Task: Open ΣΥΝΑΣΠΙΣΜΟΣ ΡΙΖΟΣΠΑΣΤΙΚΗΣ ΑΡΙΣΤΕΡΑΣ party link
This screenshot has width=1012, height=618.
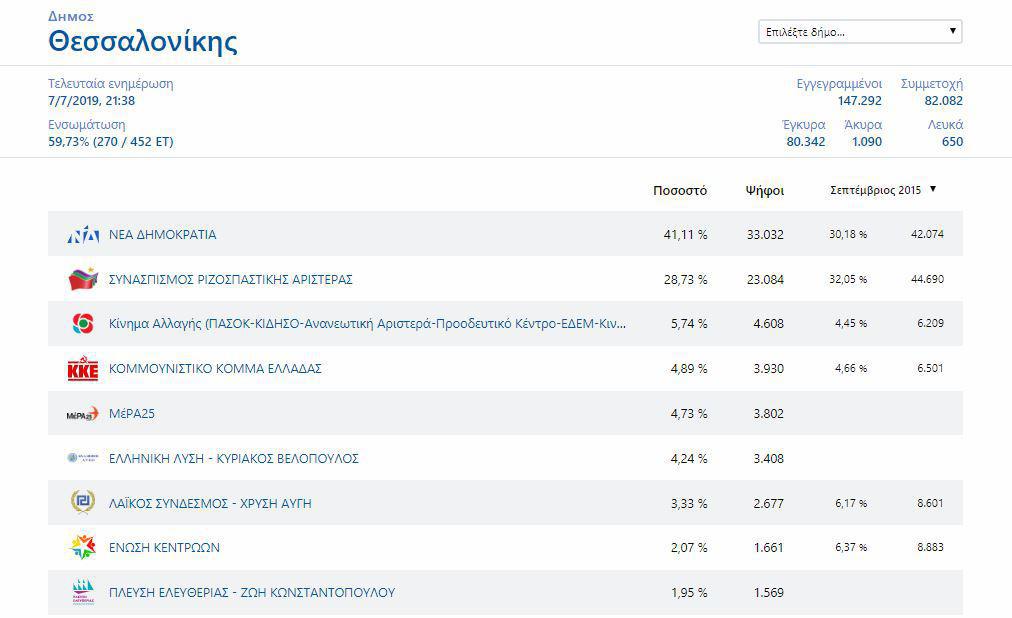Action: point(230,280)
